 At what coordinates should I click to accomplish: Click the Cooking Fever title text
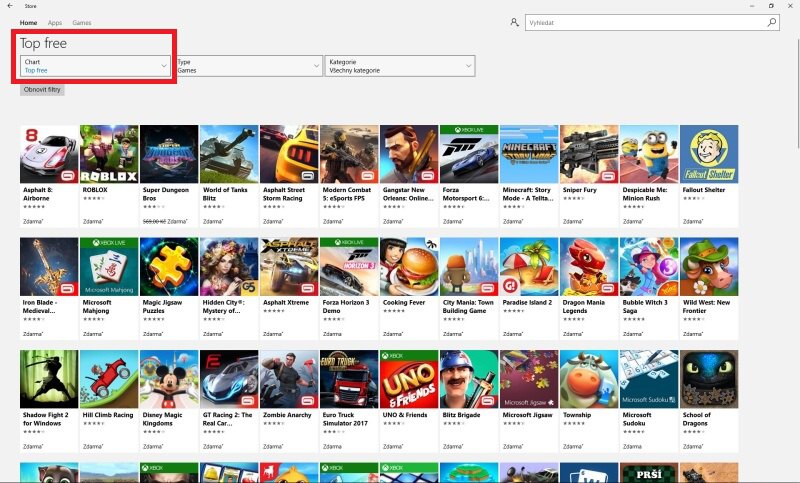coord(404,302)
